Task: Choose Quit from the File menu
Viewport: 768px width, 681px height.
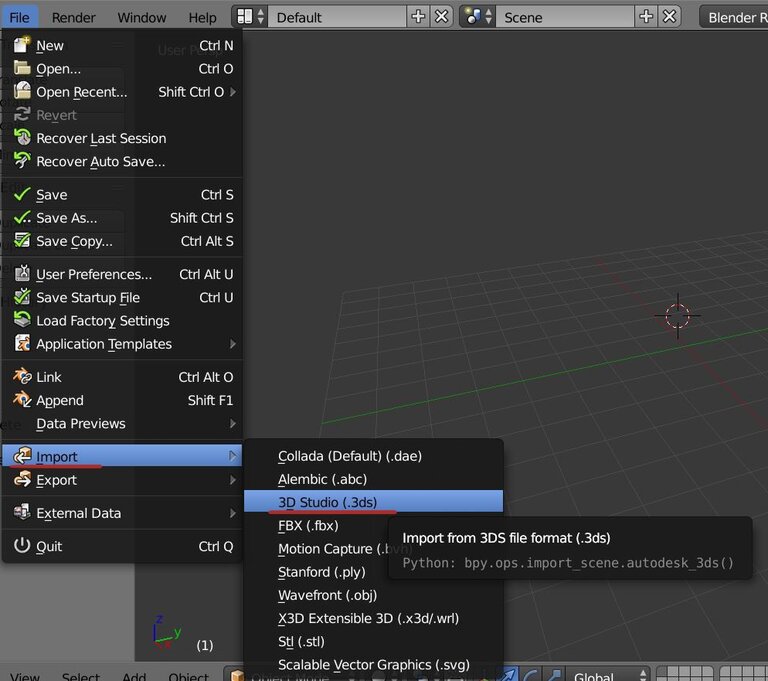Action: [x=122, y=546]
